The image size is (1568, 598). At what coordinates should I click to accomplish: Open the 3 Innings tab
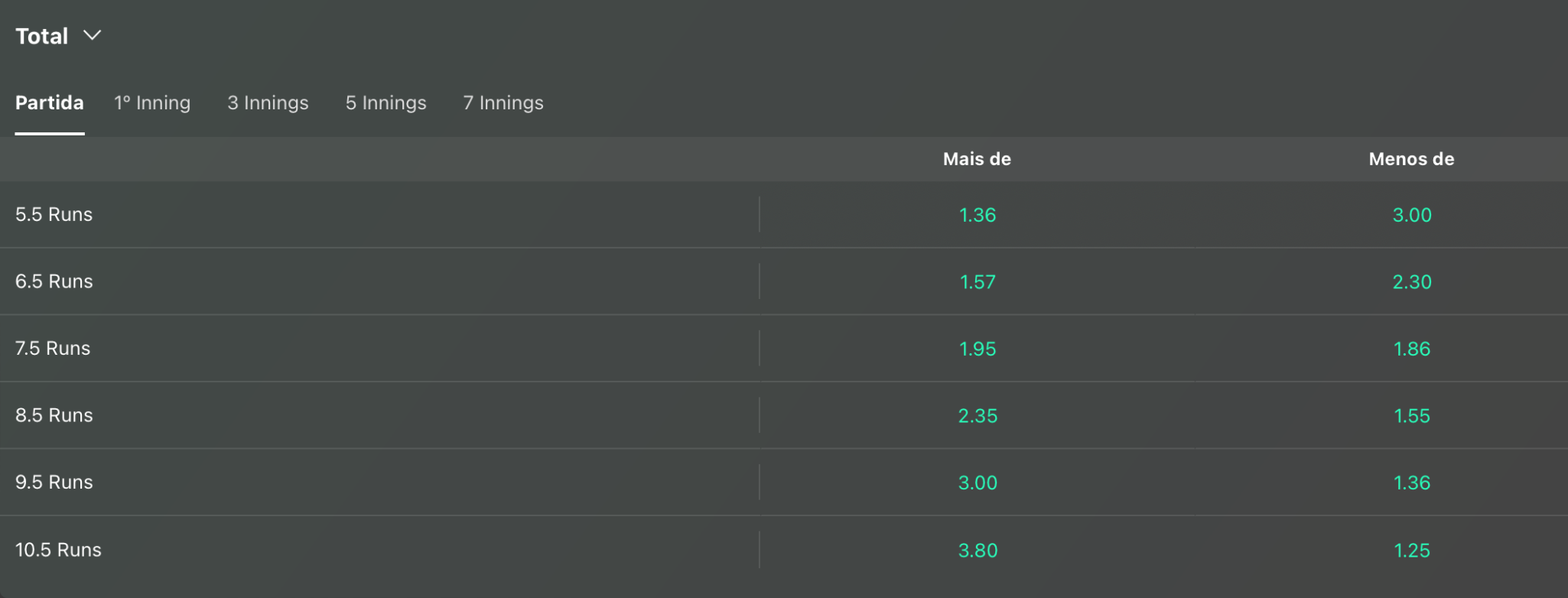pyautogui.click(x=268, y=102)
